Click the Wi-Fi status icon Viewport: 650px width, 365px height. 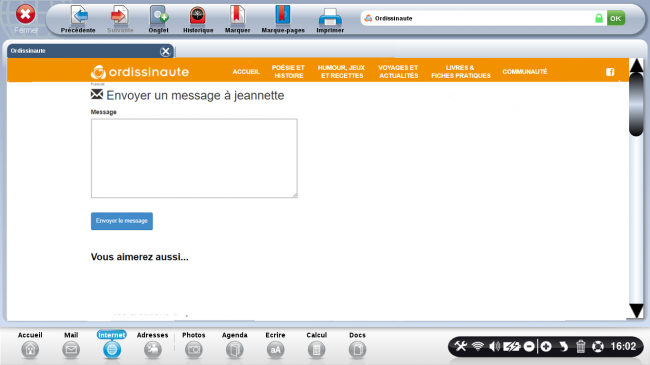[x=478, y=346]
